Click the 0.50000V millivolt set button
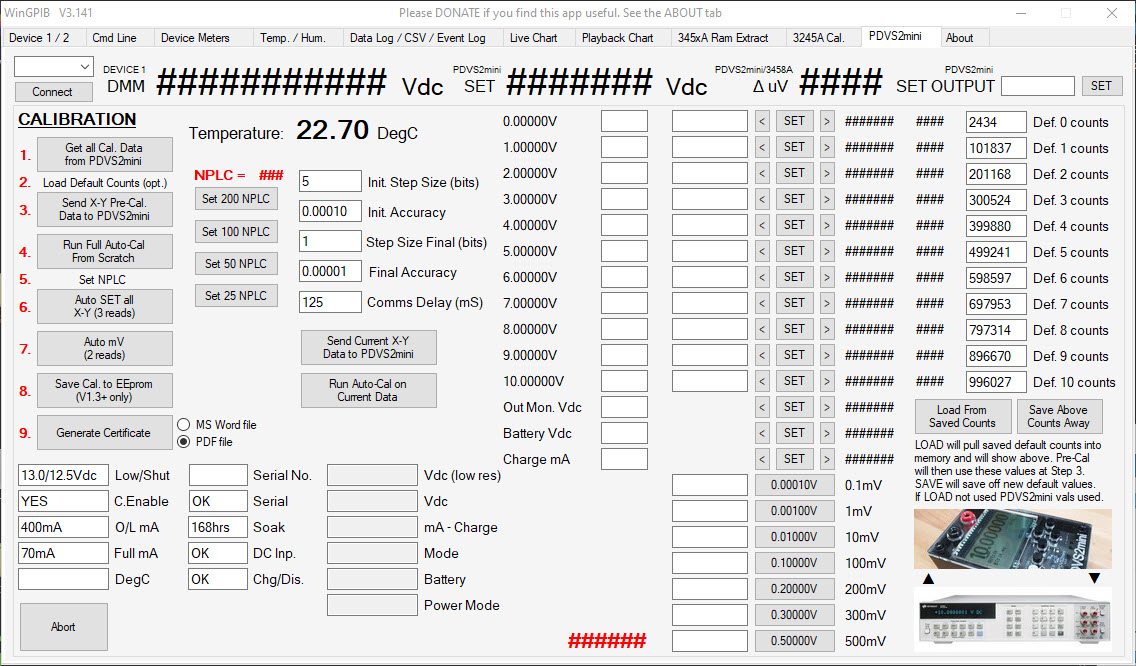1136x666 pixels. coord(794,641)
